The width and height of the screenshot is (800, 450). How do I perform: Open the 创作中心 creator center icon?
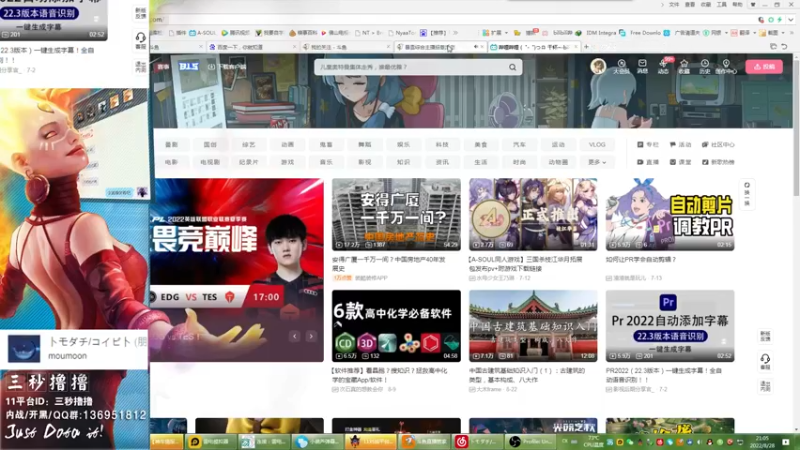tap(726, 67)
